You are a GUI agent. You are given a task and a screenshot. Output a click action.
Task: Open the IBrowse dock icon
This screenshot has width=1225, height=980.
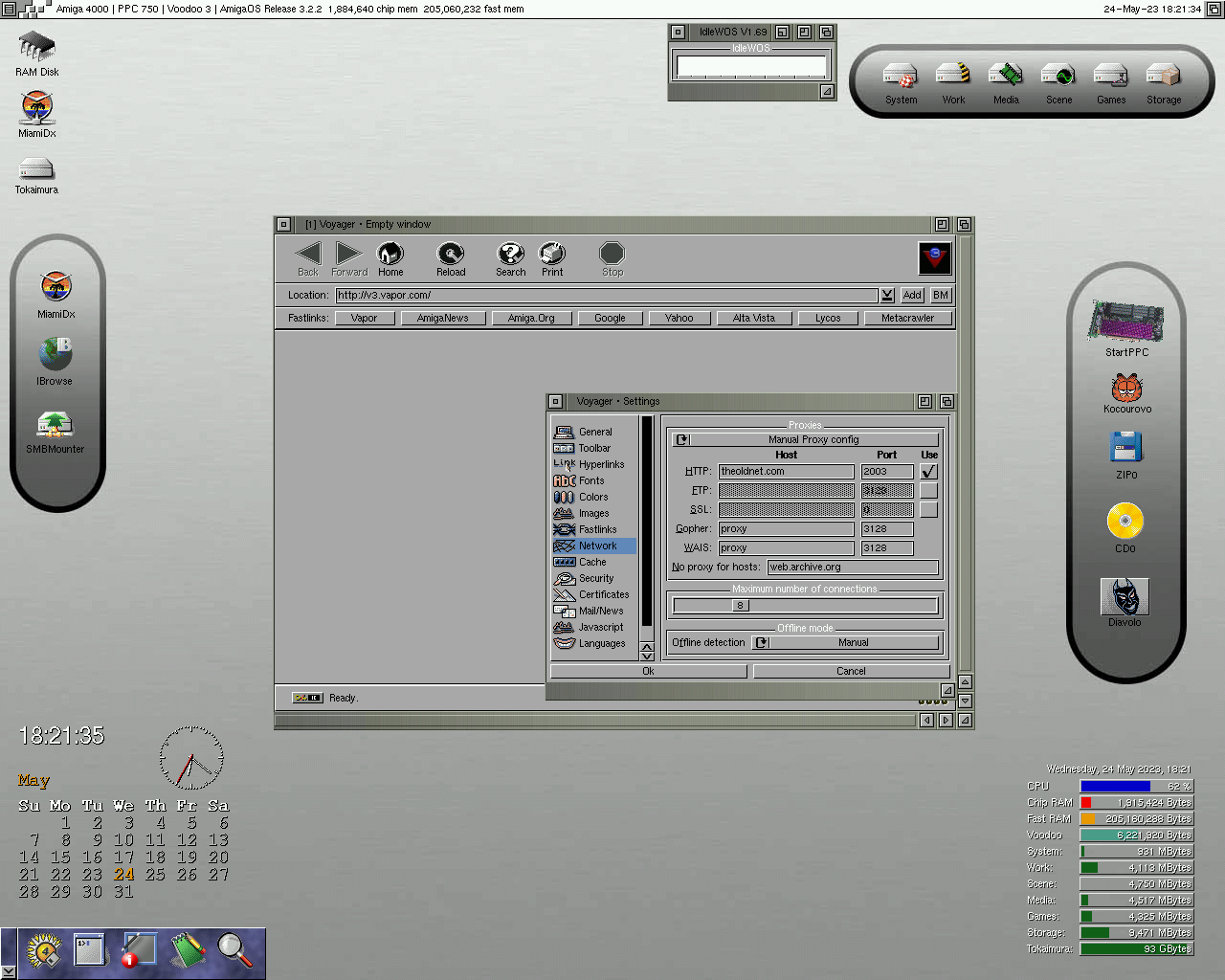[55, 355]
